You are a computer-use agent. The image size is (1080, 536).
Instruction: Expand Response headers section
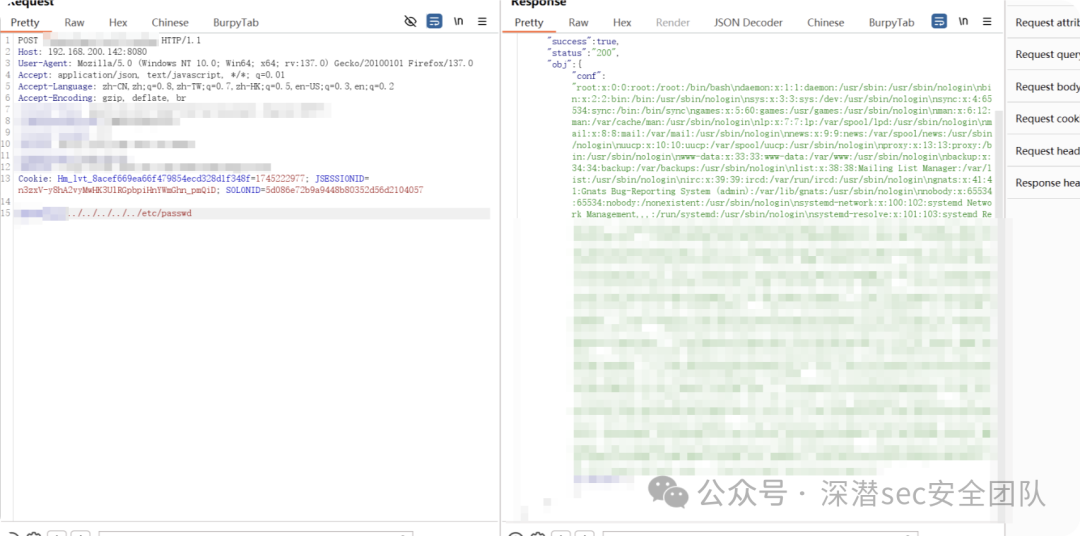click(x=1043, y=183)
